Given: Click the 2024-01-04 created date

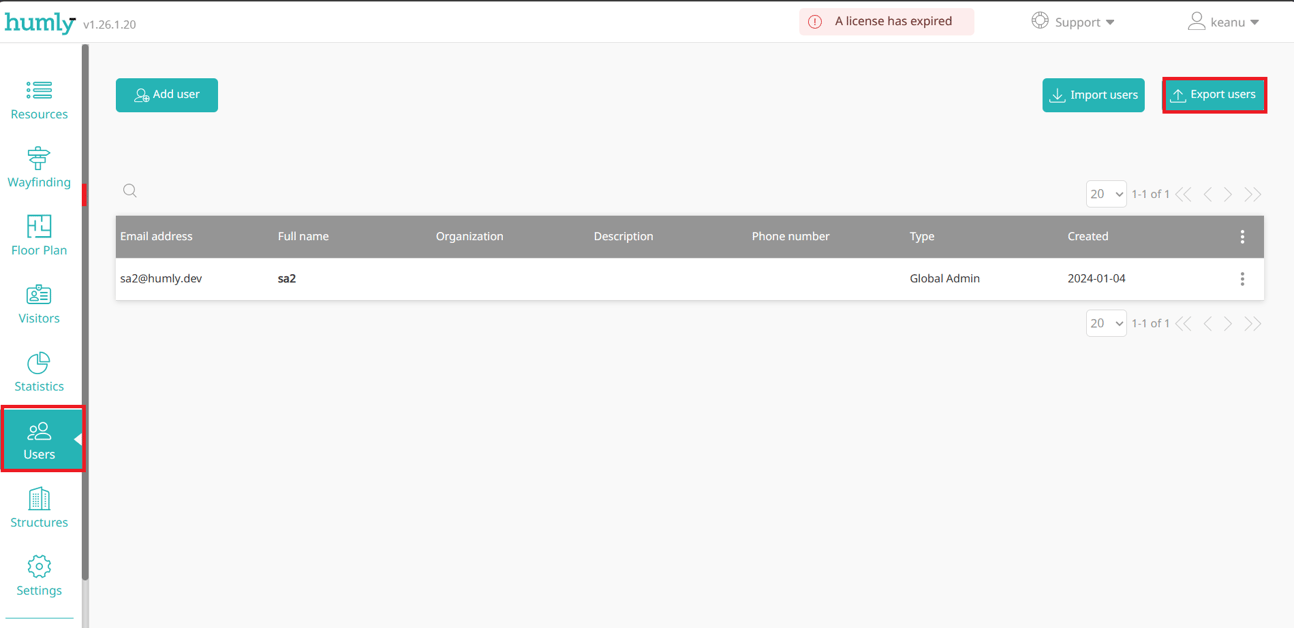Looking at the screenshot, I should click(1096, 279).
